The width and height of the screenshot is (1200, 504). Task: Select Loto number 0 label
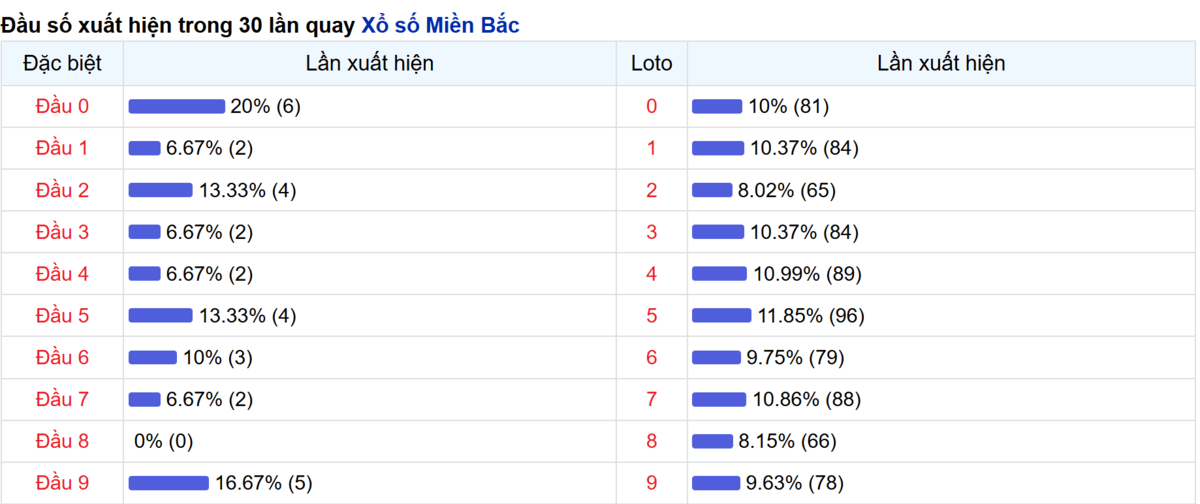click(652, 106)
